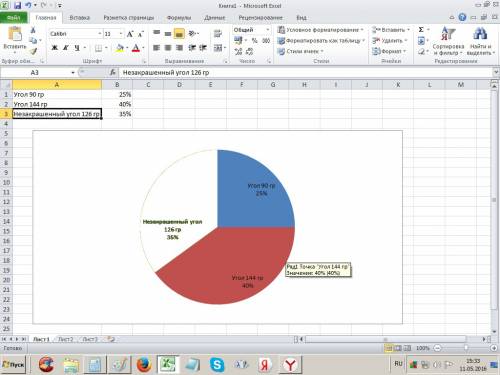Toggle bold formatting (Ж)
Viewport: 500px width, 375px height.
click(x=55, y=48)
